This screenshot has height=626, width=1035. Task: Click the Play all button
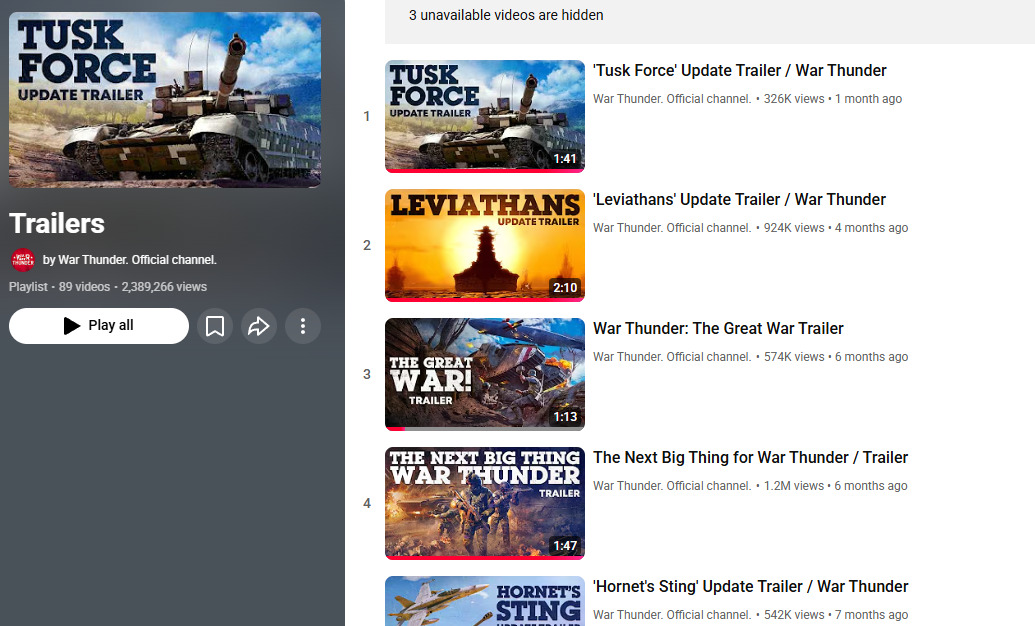click(98, 326)
